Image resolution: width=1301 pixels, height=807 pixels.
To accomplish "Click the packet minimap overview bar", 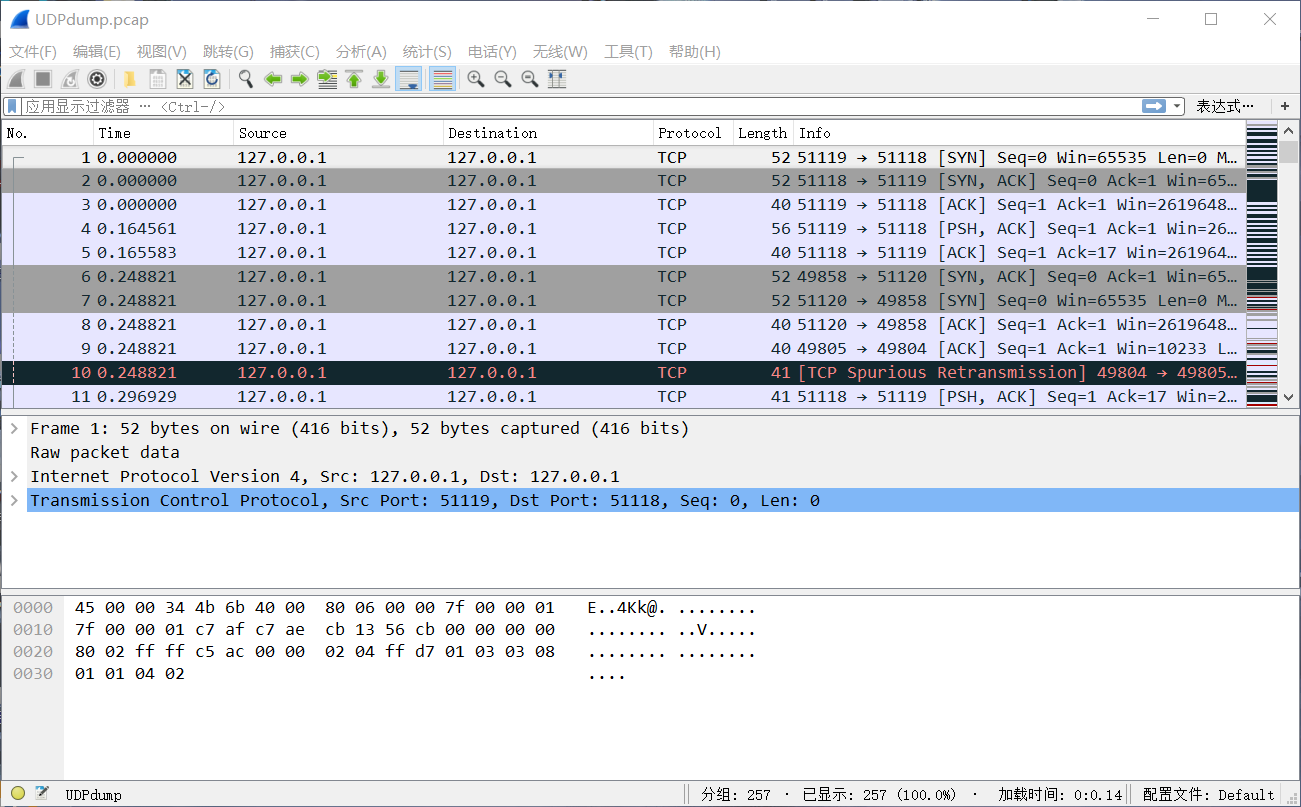I will [1262, 265].
